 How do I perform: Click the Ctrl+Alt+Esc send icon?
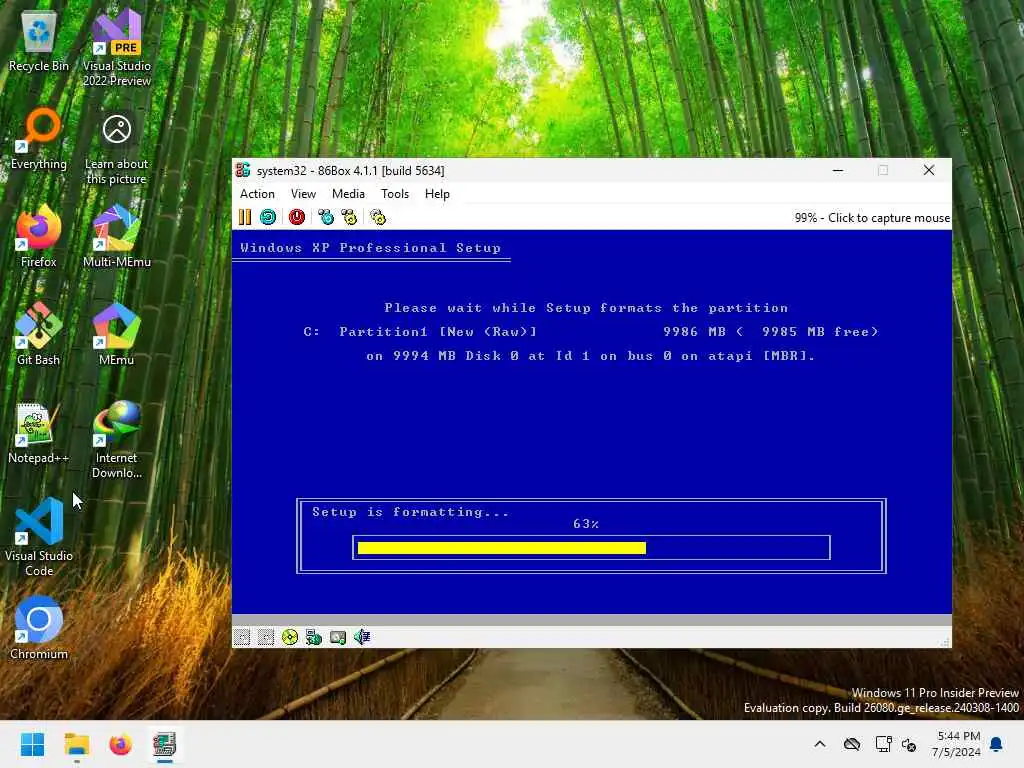point(349,217)
